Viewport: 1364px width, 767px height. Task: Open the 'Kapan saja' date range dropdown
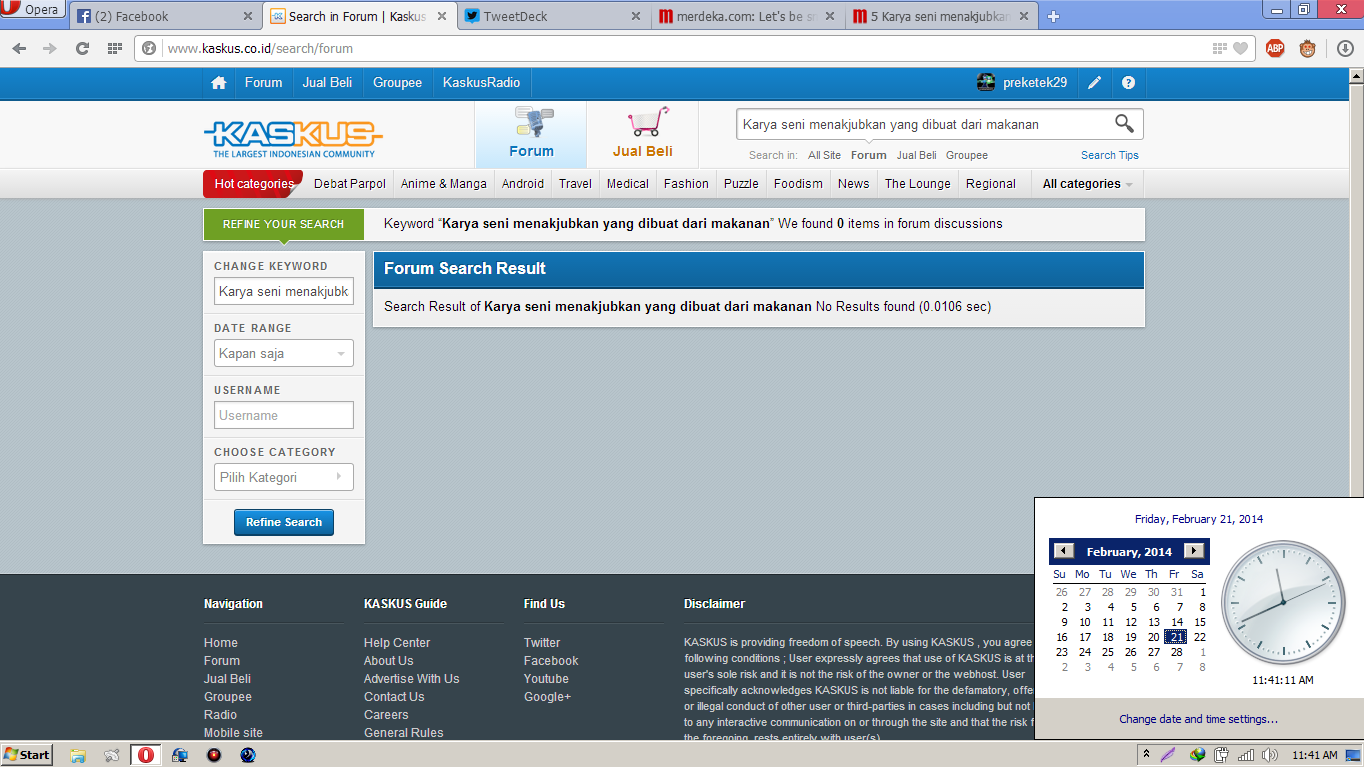pyautogui.click(x=284, y=354)
